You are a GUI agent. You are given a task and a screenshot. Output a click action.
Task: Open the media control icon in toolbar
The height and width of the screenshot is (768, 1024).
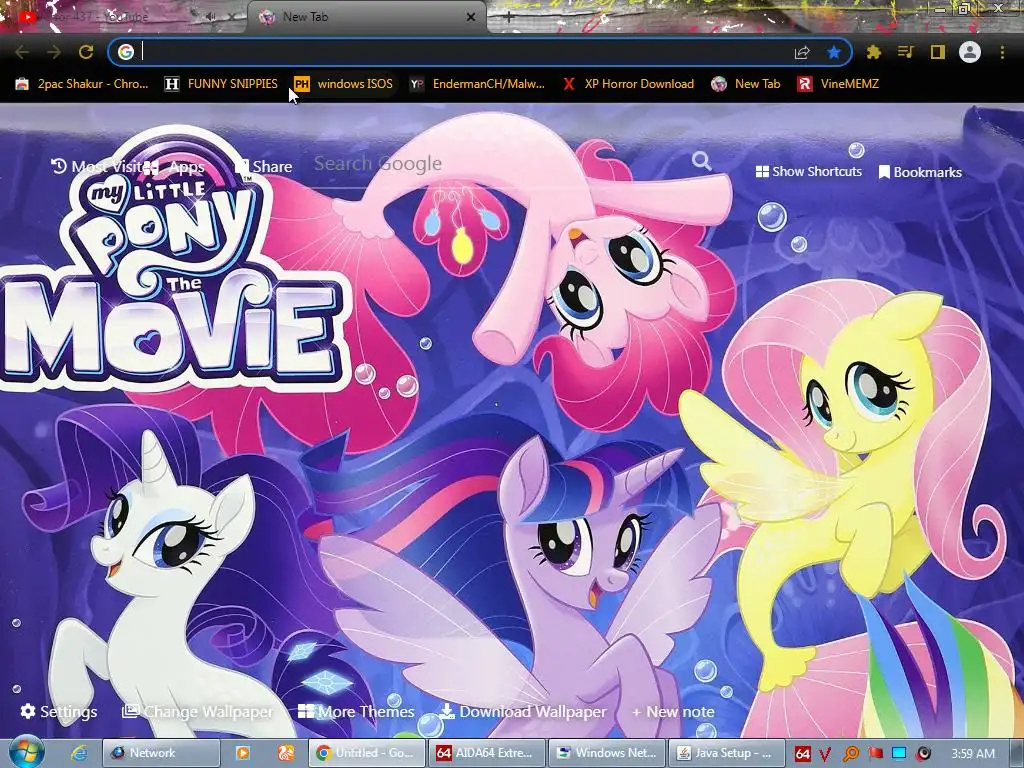[x=906, y=52]
